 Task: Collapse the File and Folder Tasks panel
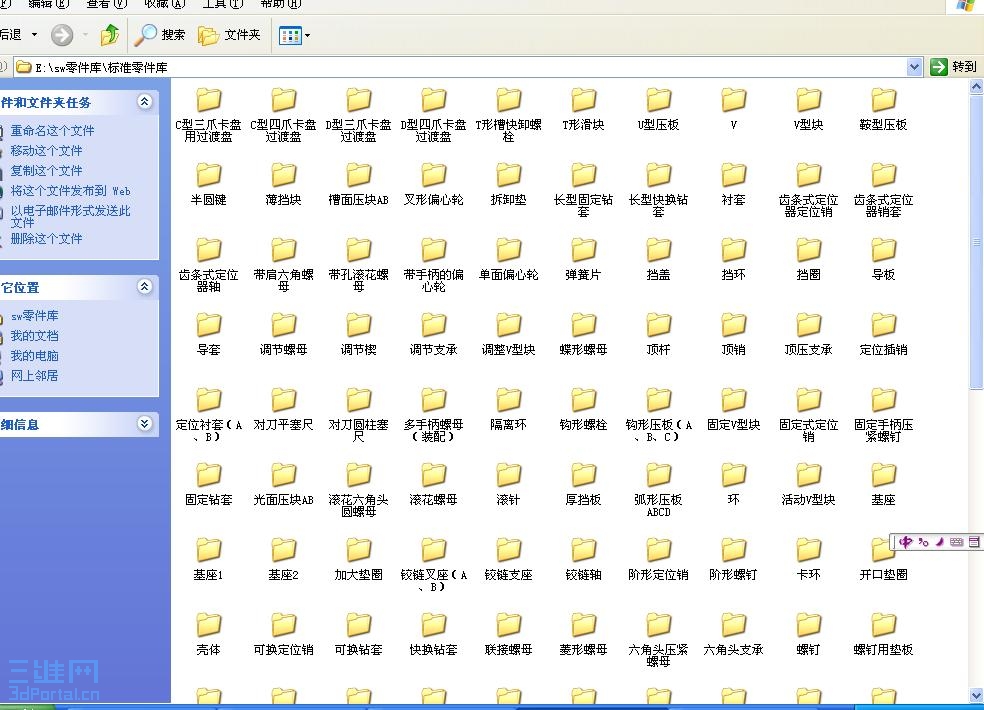click(144, 101)
